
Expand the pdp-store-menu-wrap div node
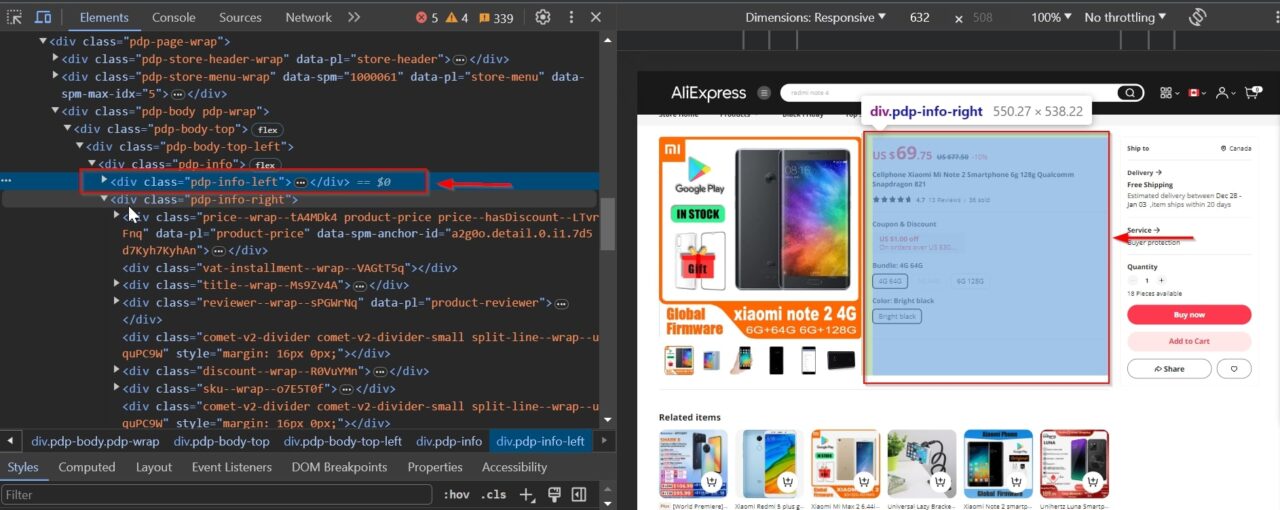click(x=56, y=77)
